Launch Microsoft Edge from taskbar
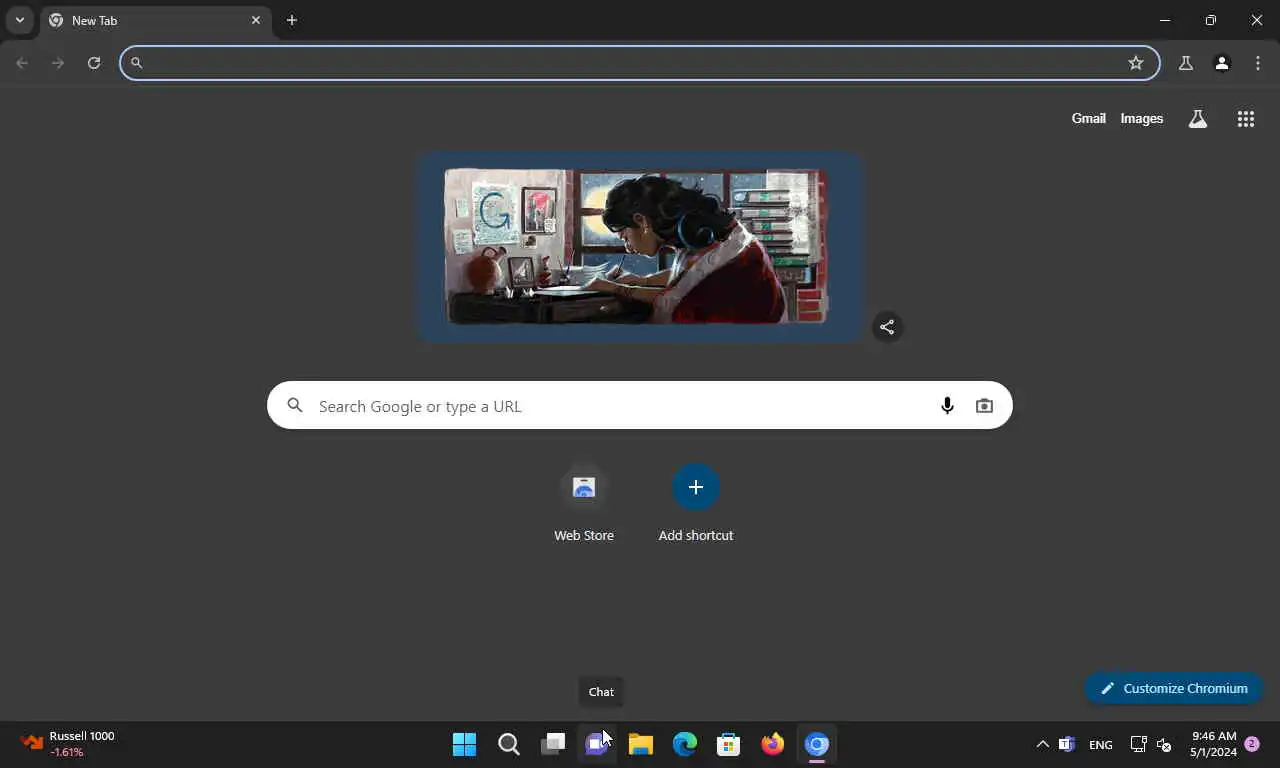 click(685, 744)
